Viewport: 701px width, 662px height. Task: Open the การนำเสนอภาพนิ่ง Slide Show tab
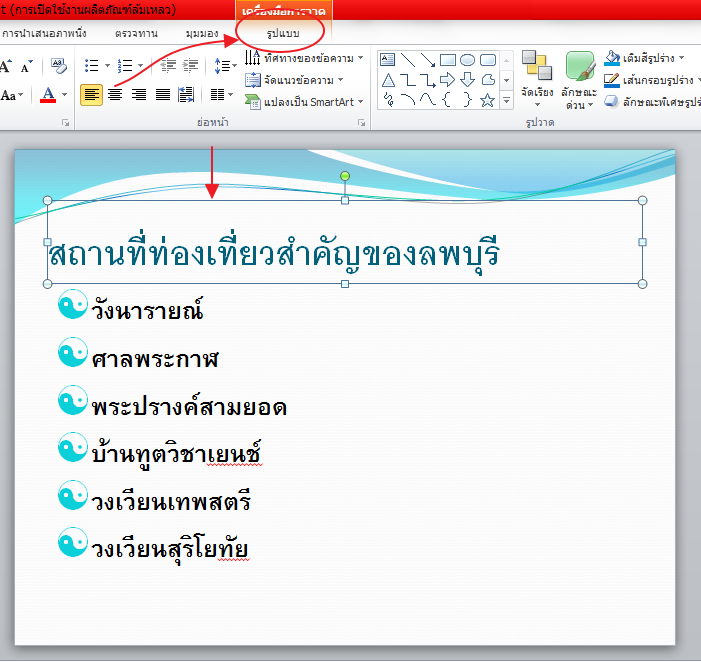[x=44, y=34]
